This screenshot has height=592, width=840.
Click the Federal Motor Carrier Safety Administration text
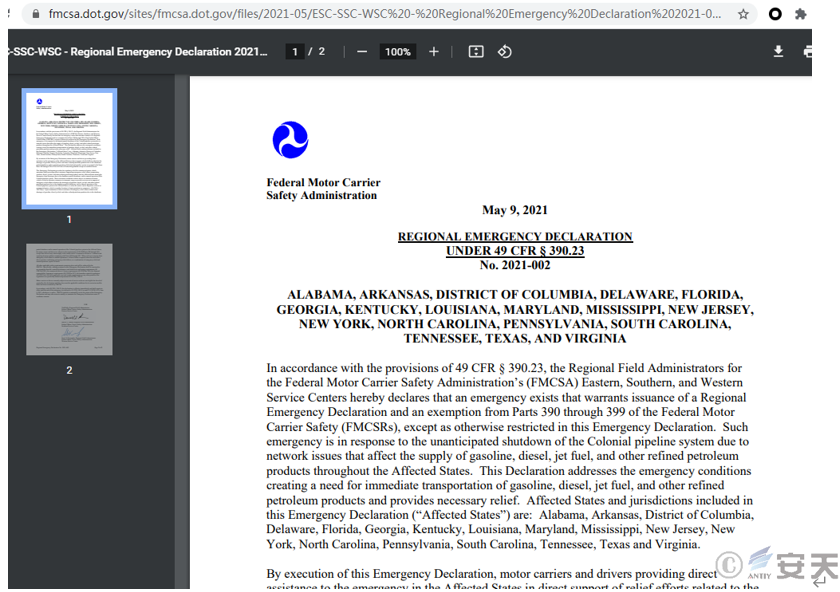coord(323,189)
